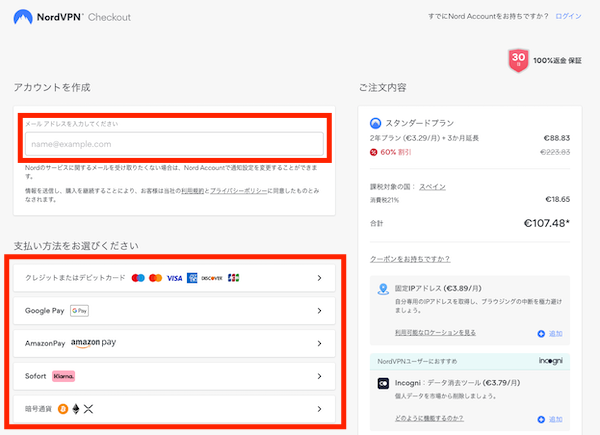This screenshot has width=600, height=435.
Task: Click the NordVPNユーザーにおすすめ banner text
Action: coord(417,361)
